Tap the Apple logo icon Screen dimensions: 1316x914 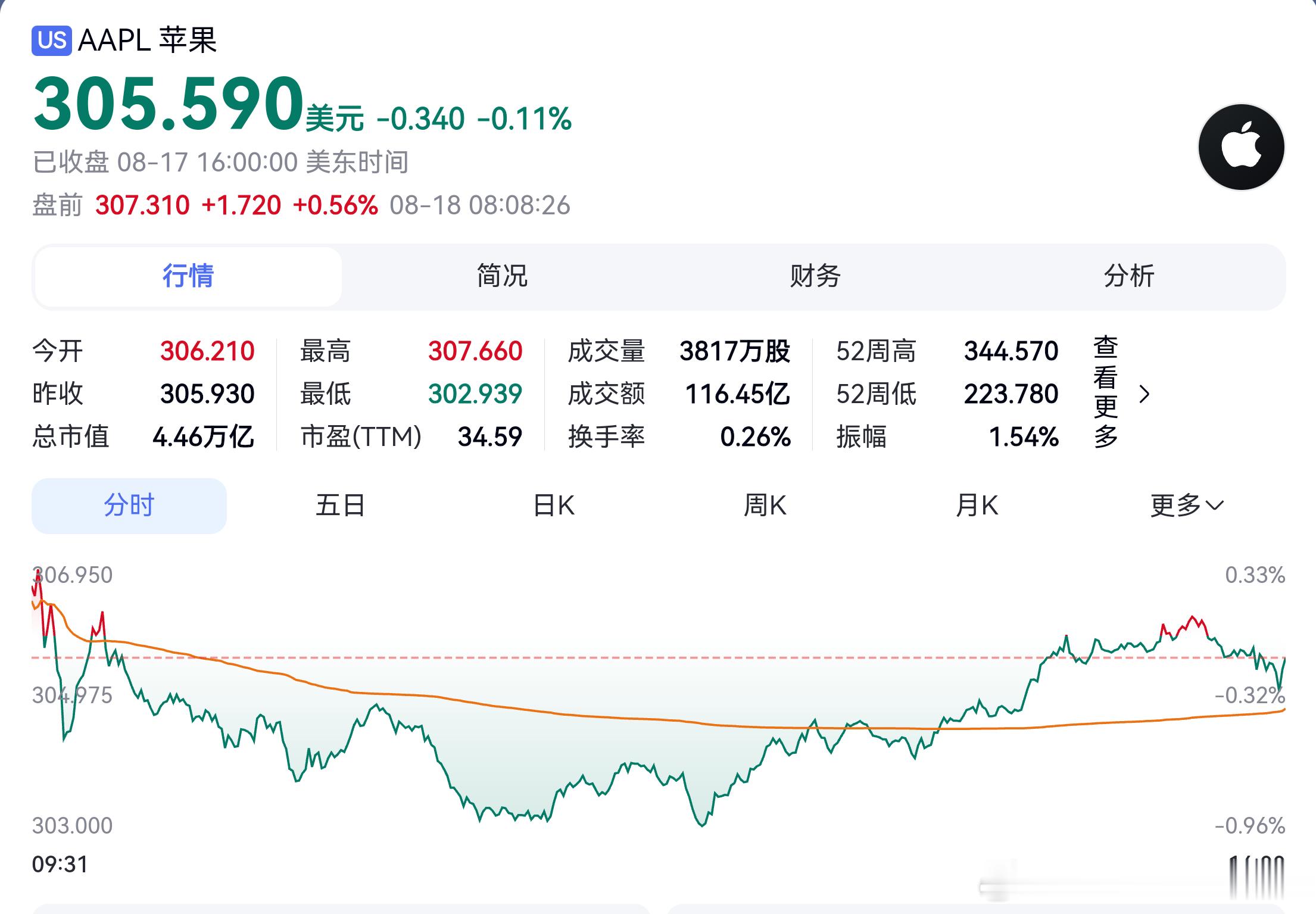click(x=1241, y=146)
